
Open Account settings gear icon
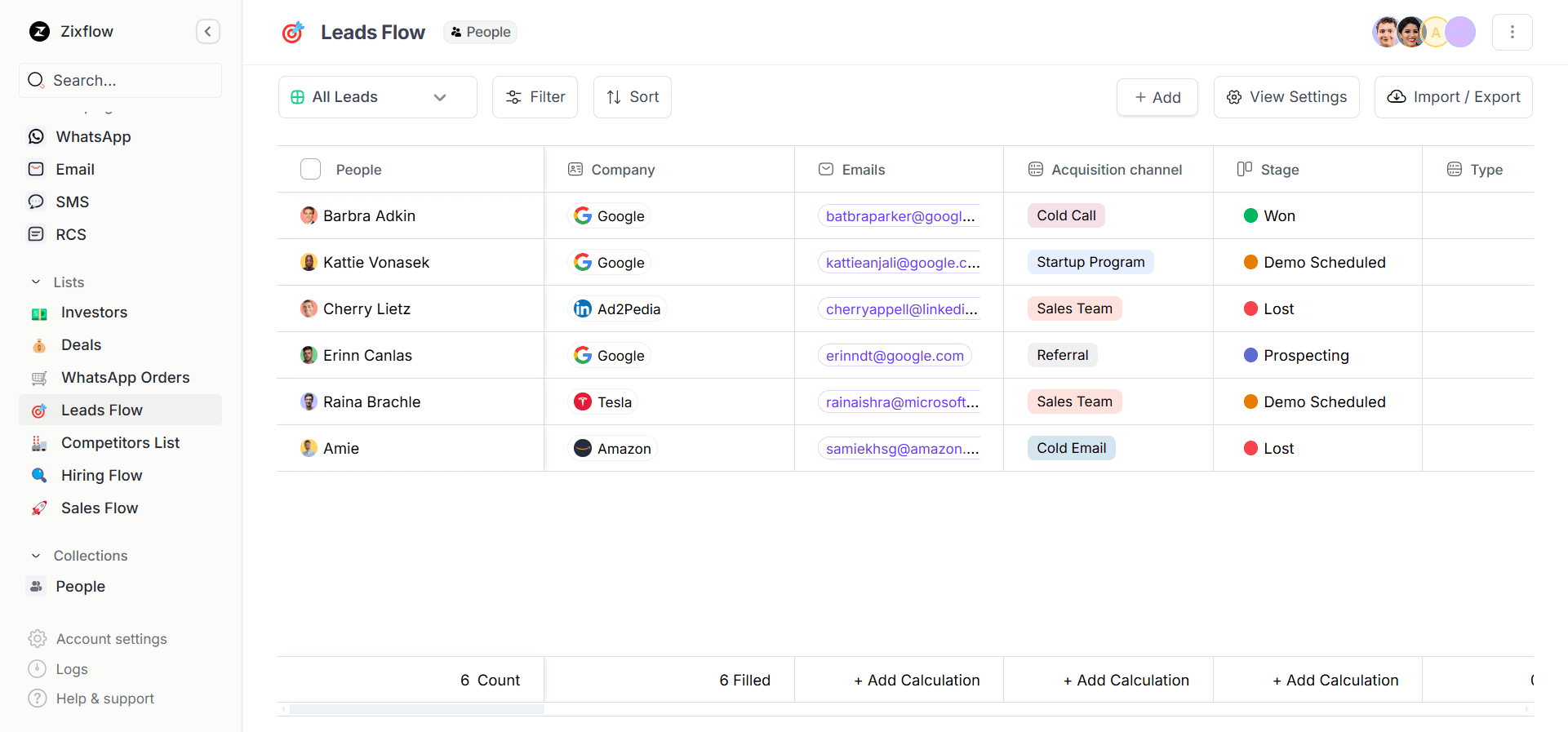(x=38, y=638)
